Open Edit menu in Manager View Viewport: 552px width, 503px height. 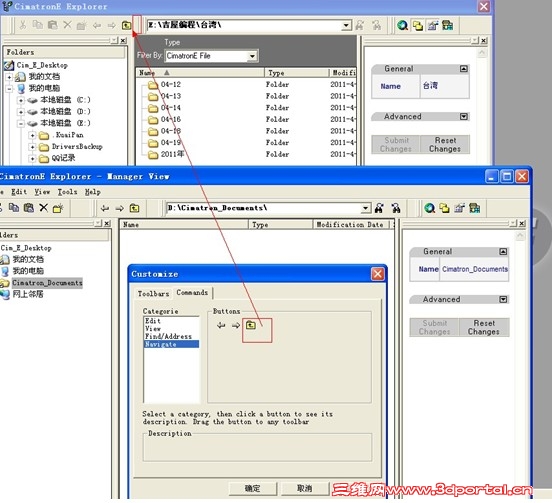tap(19, 192)
